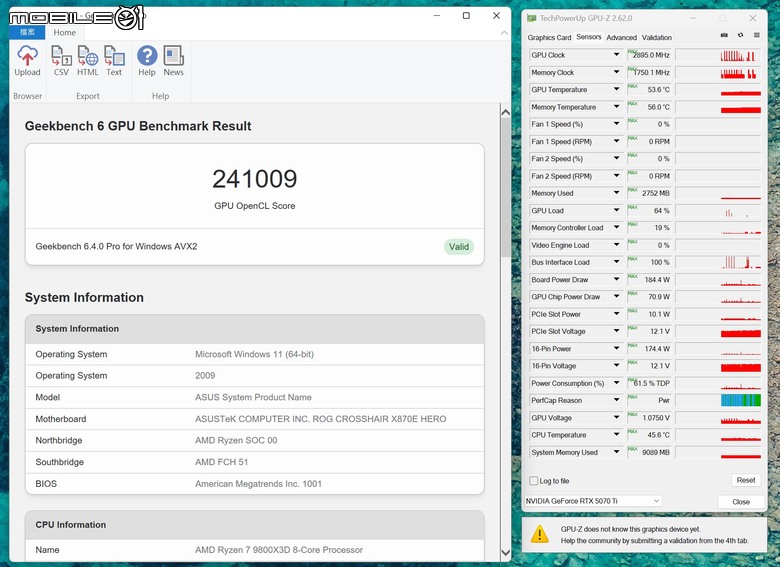
Task: Click the PerfCap Reason color graph
Action: coord(718,400)
